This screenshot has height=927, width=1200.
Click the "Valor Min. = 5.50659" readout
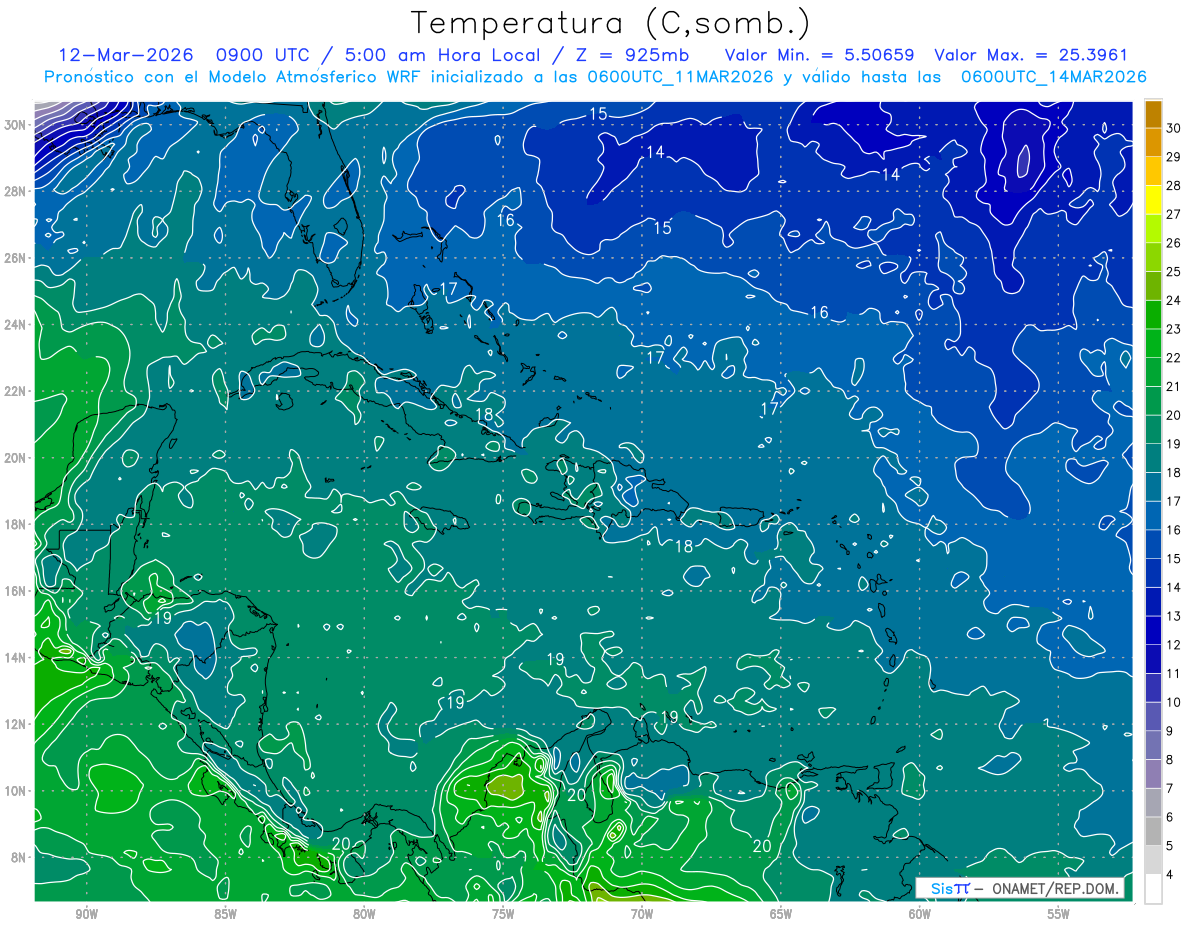819,55
